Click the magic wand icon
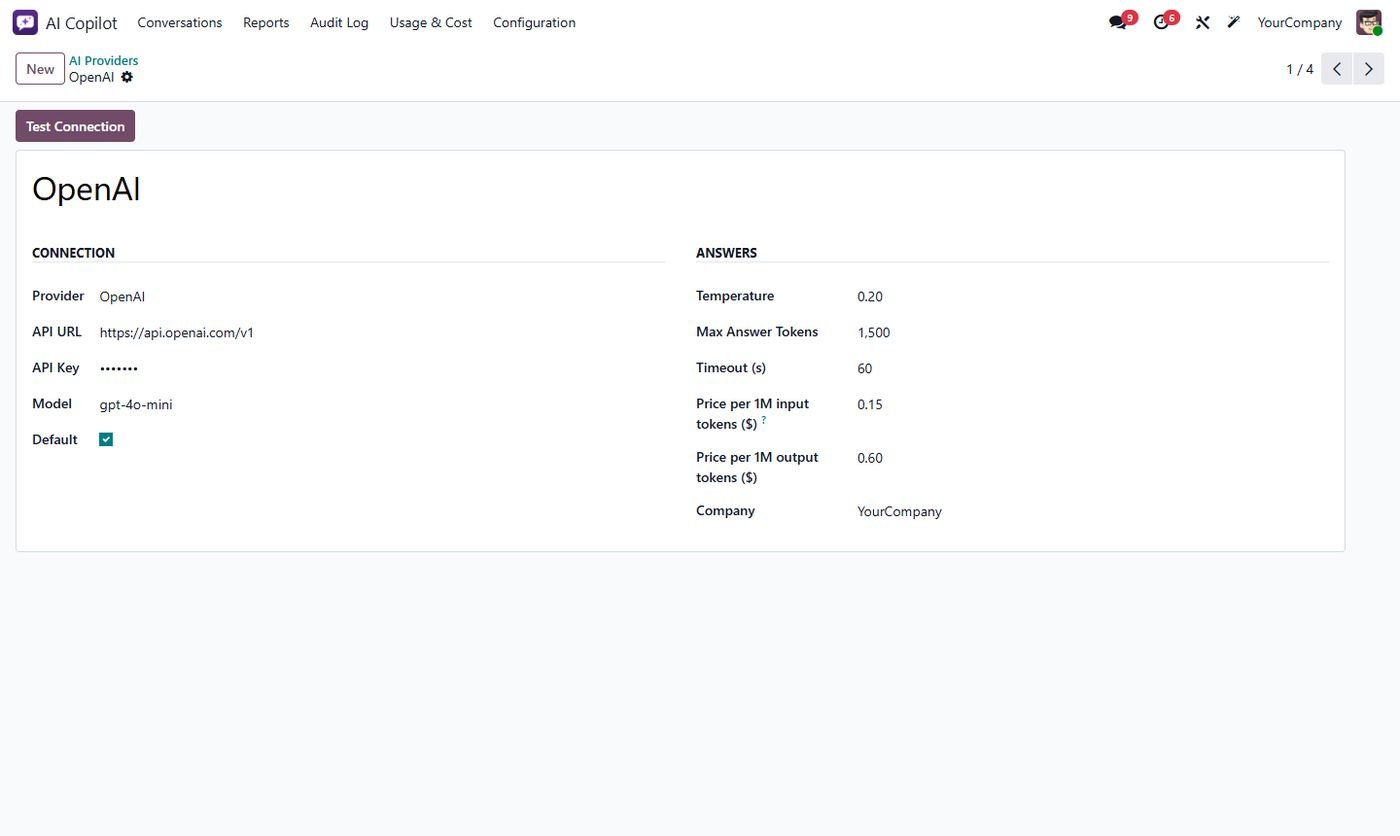The image size is (1400, 836). pos(1234,22)
